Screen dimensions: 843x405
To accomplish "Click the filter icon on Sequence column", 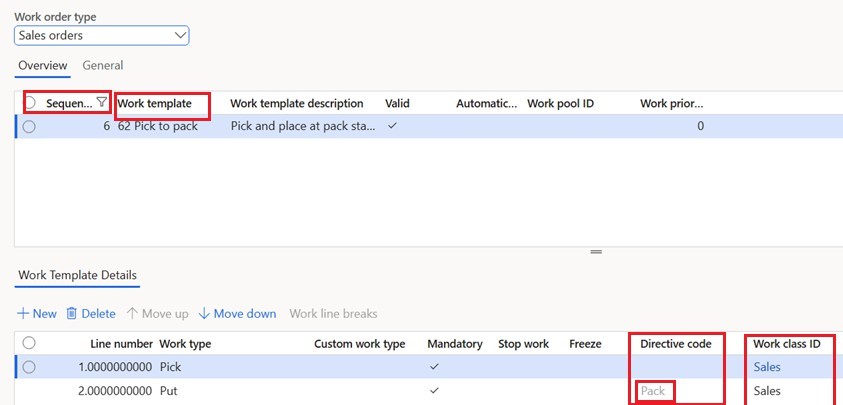I will [101, 103].
